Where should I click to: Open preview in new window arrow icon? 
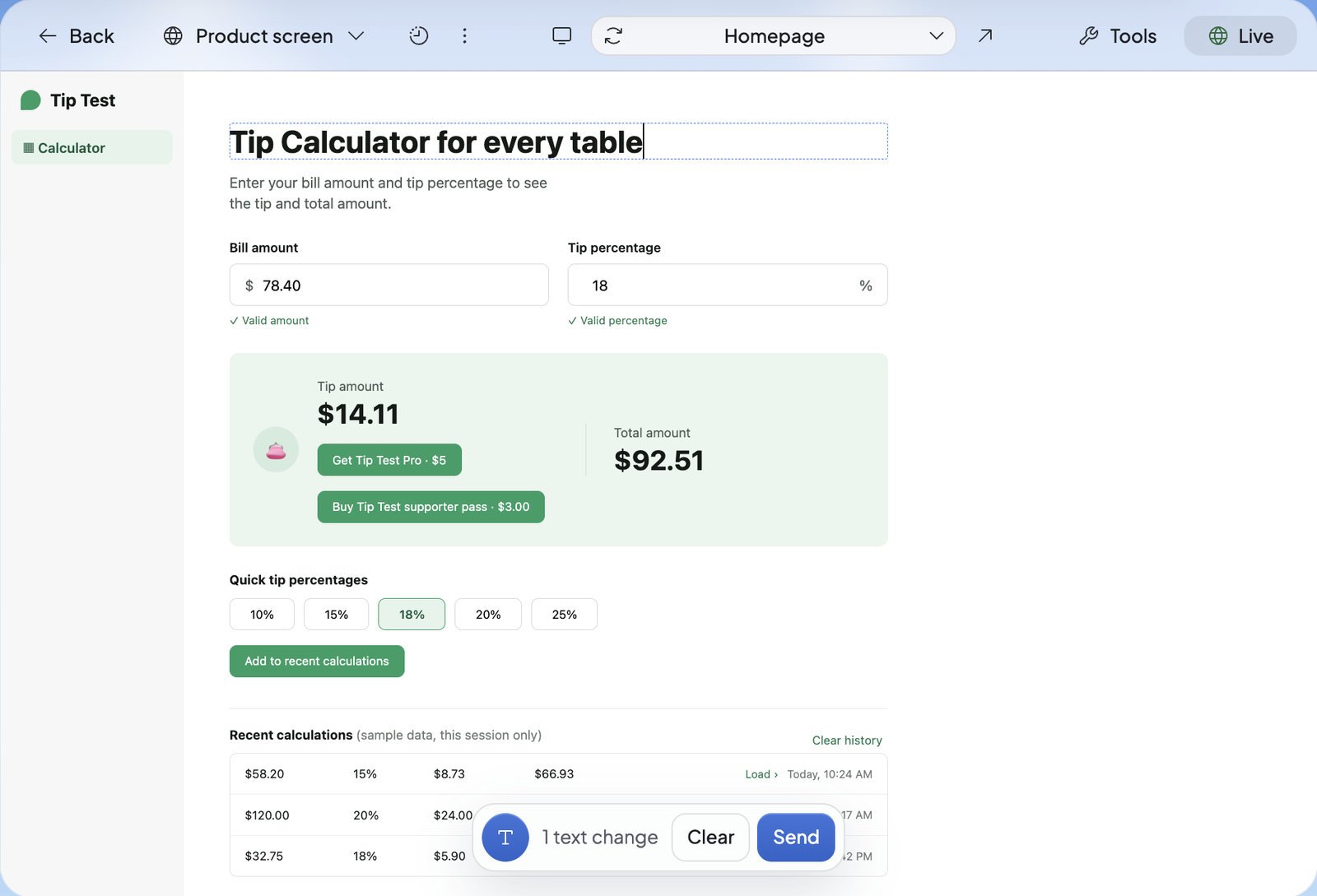coord(985,36)
